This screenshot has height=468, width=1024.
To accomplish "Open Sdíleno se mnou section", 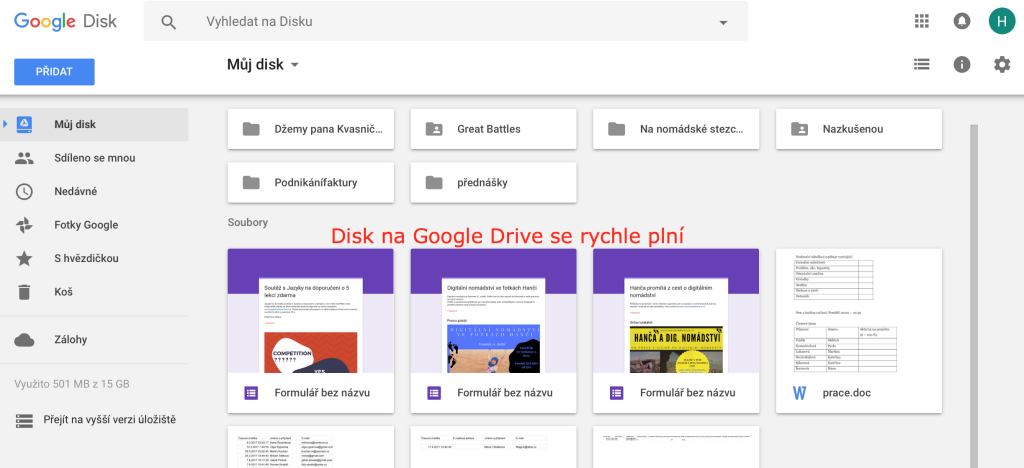I will (x=94, y=158).
